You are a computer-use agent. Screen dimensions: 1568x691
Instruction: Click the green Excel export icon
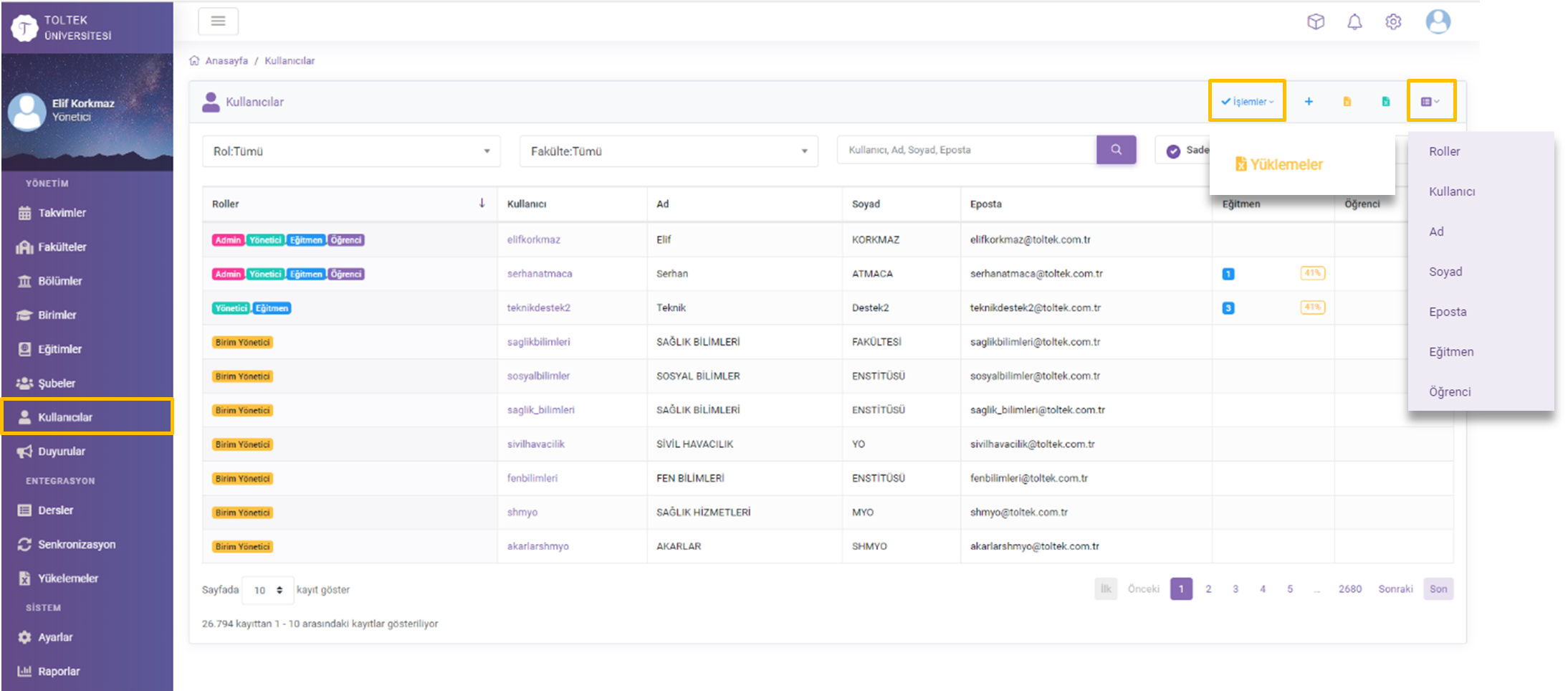pyautogui.click(x=1385, y=102)
